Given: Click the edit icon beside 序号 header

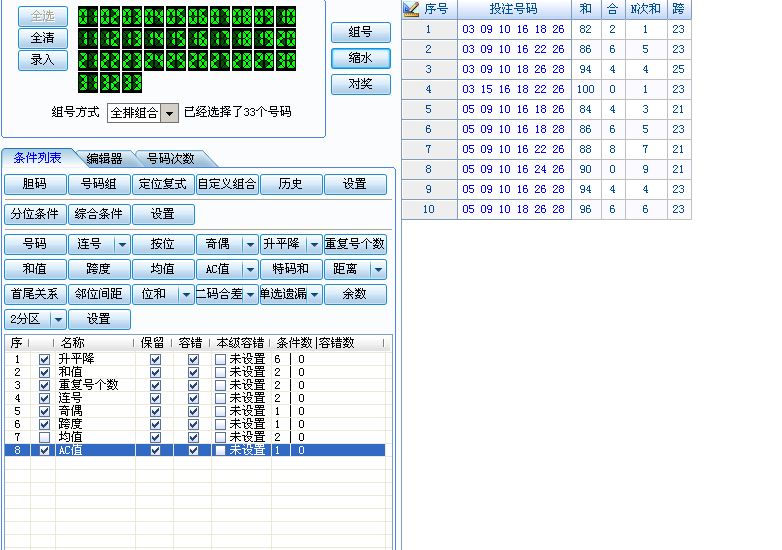Looking at the screenshot, I should tap(411, 9).
